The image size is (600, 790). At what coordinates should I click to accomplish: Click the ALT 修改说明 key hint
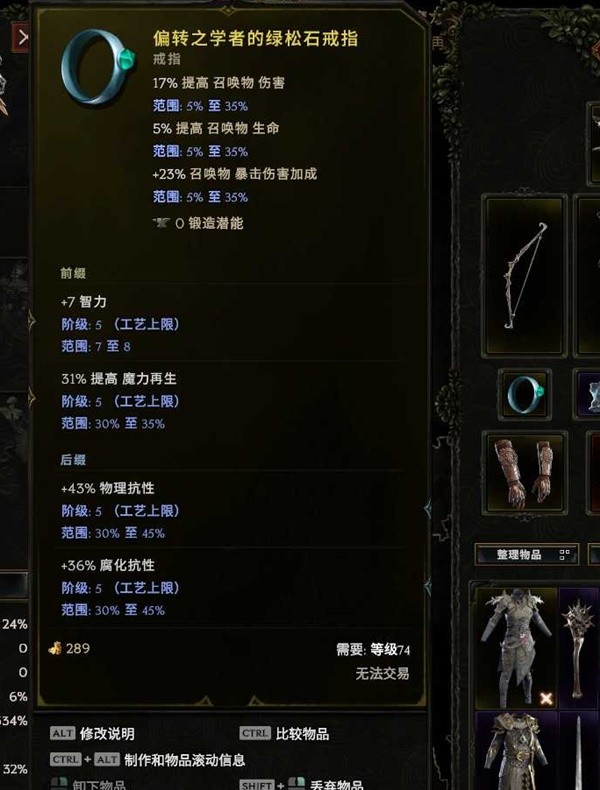(x=92, y=733)
